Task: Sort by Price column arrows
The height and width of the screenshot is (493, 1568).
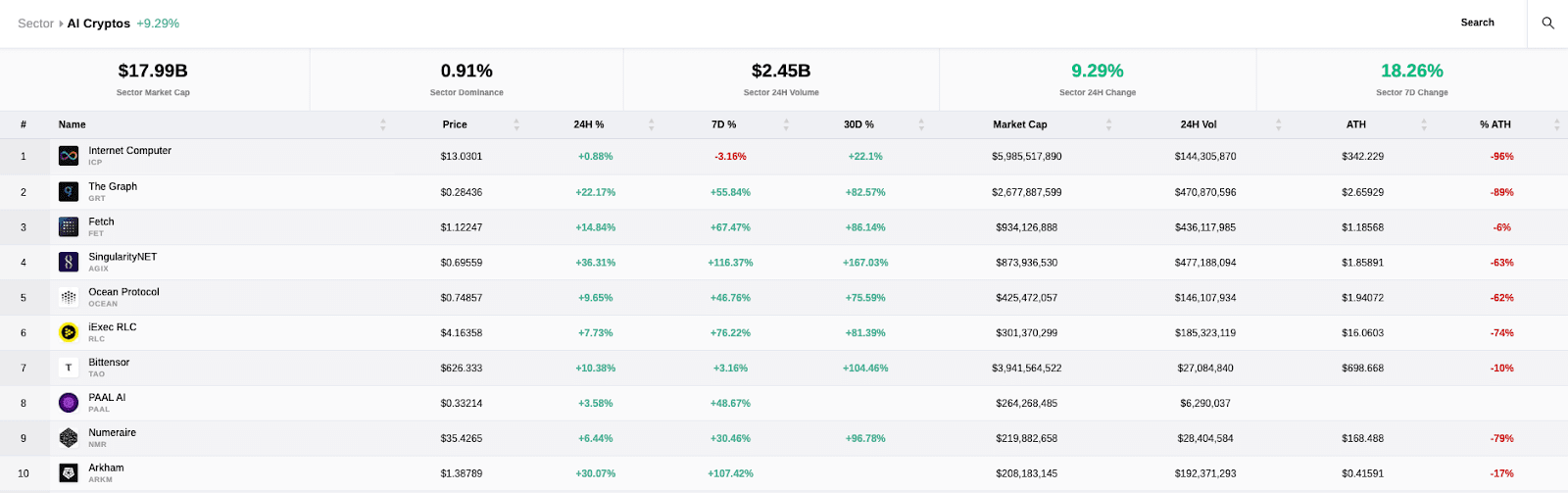Action: (516, 124)
